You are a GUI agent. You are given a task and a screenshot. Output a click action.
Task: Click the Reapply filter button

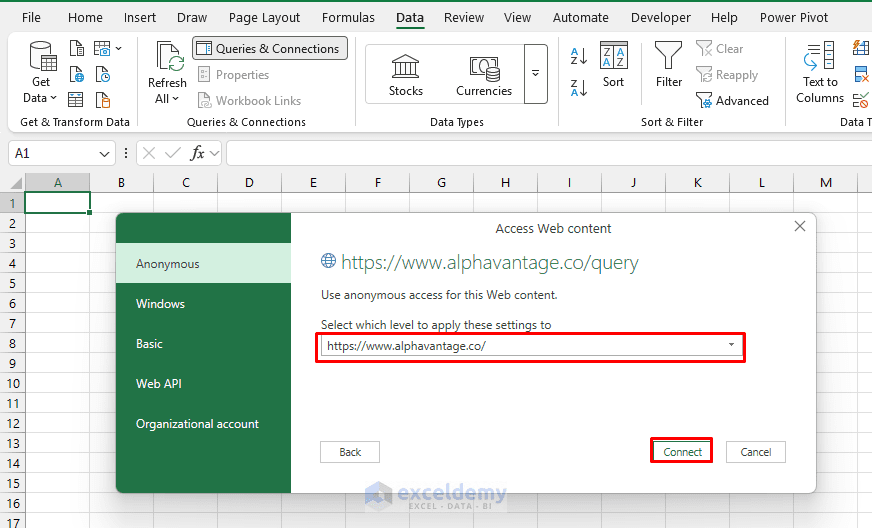click(727, 75)
